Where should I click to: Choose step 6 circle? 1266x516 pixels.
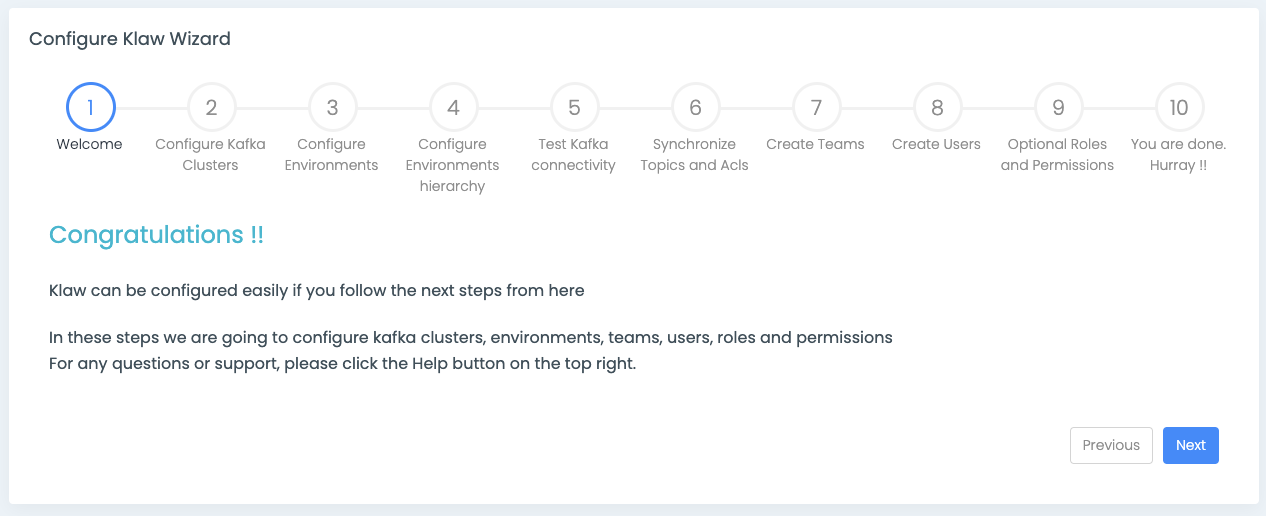click(x=695, y=107)
